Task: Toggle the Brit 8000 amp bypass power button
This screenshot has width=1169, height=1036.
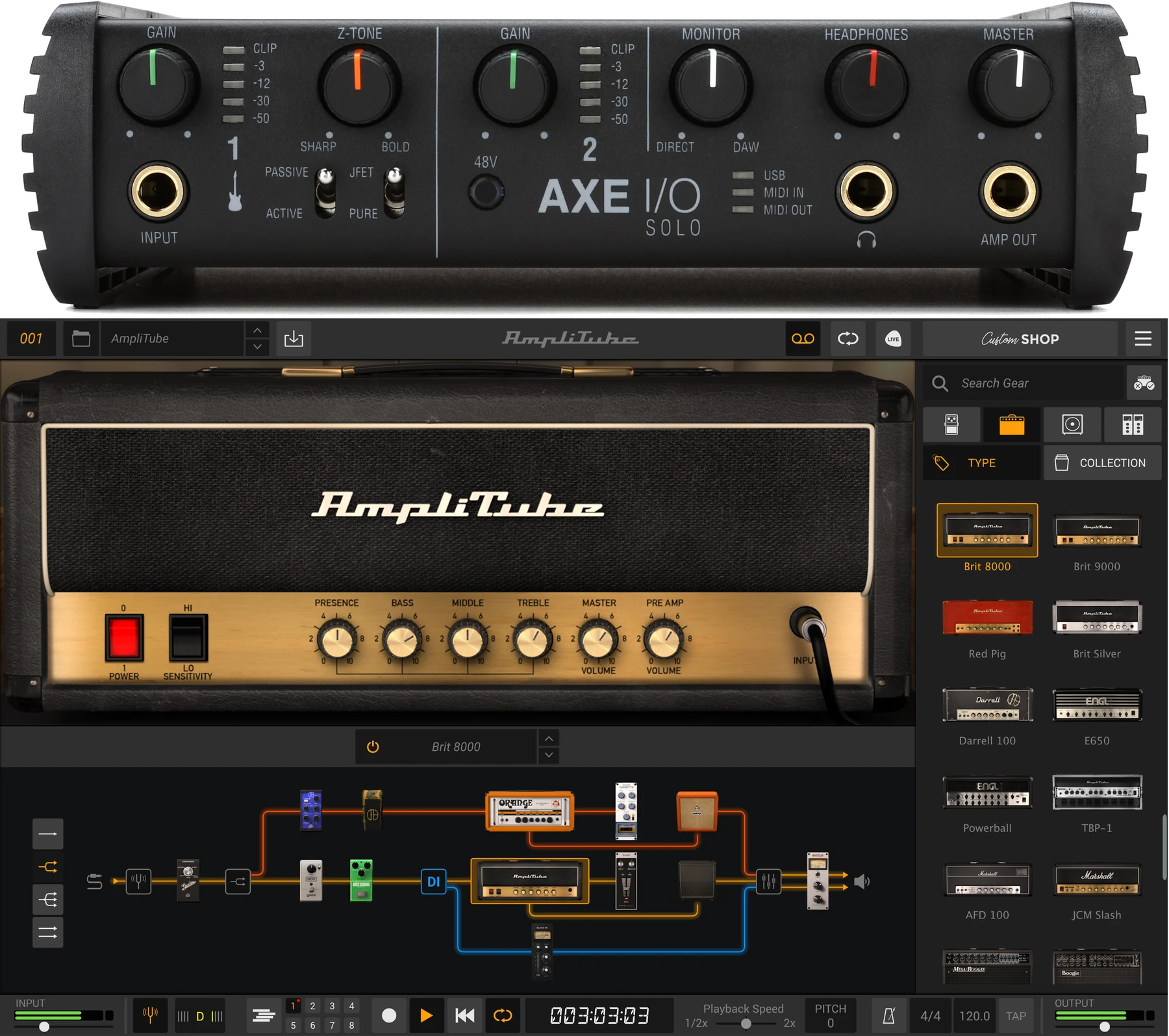Action: tap(373, 747)
